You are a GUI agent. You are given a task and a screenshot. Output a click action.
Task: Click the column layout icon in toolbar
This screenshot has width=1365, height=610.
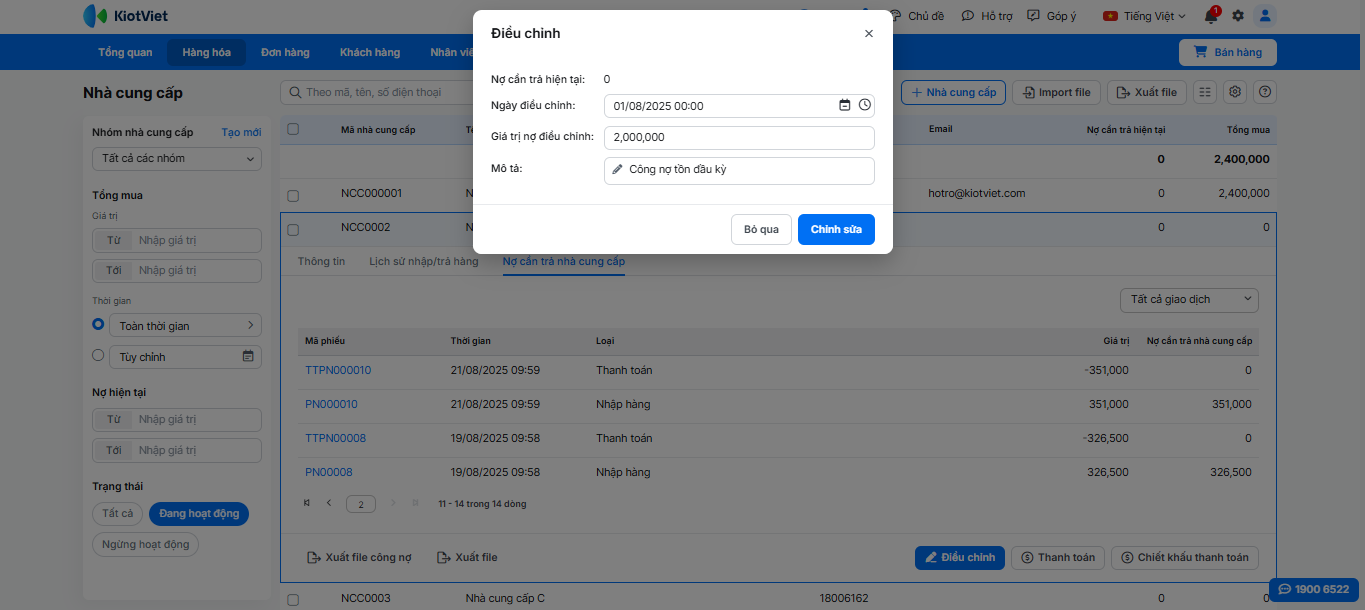(x=1205, y=92)
